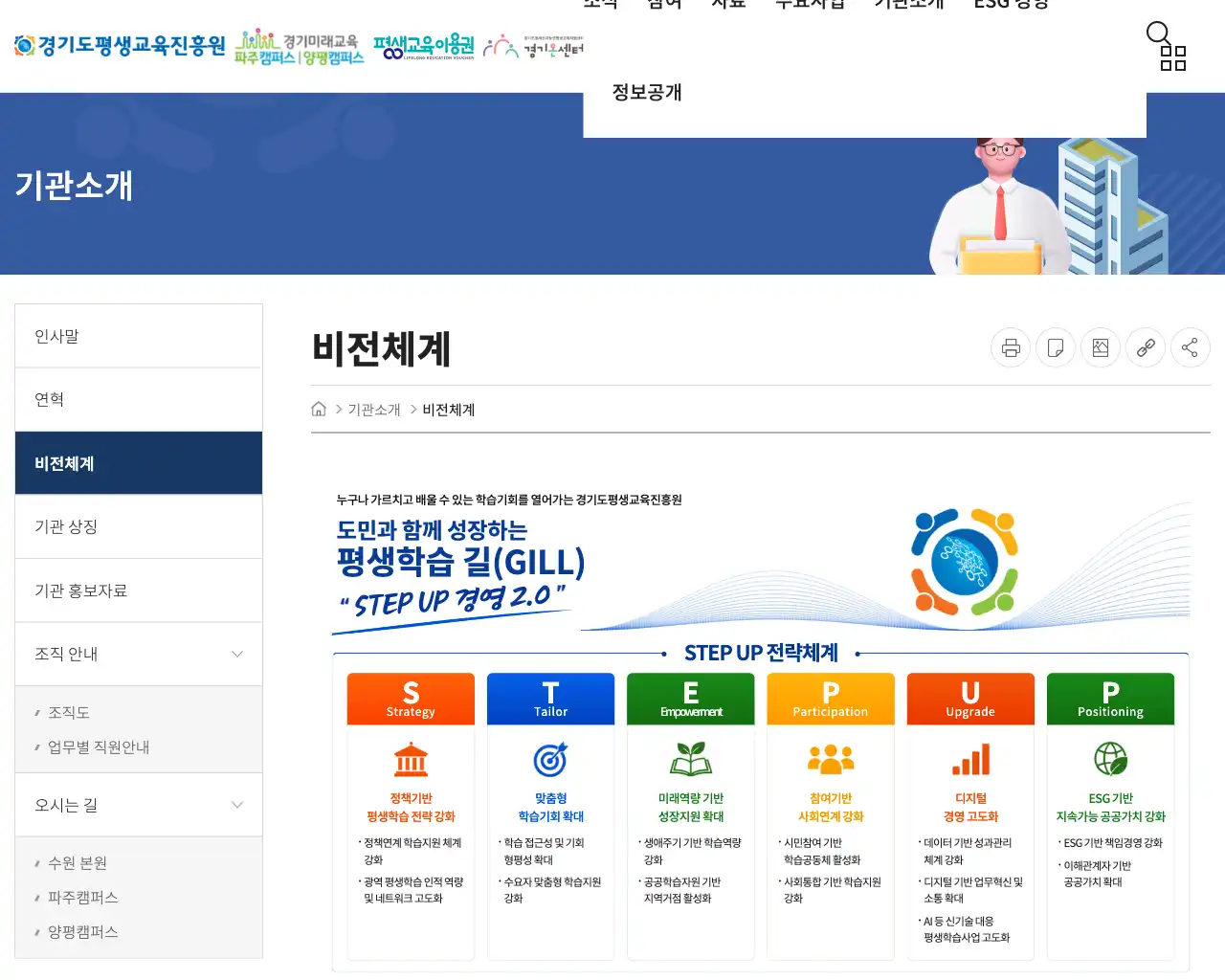Open the 수원 본원 directions link

click(78, 862)
